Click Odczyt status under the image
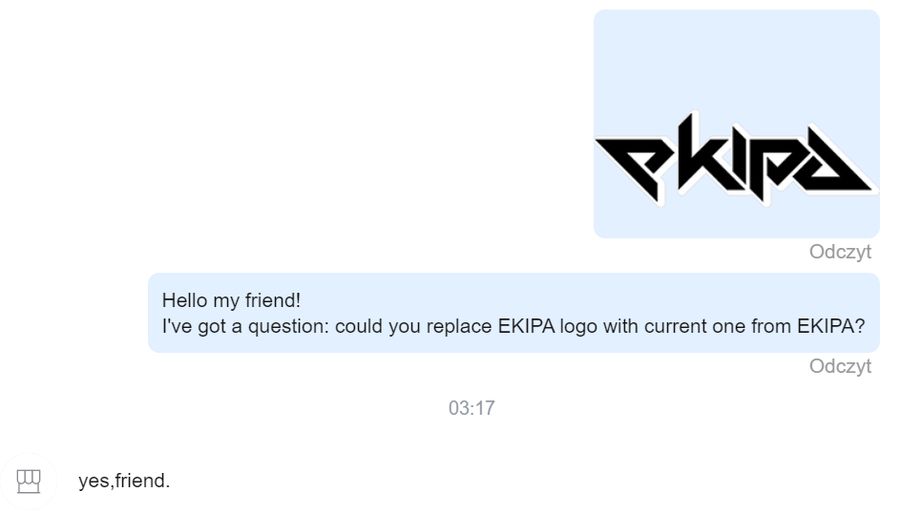The height and width of the screenshot is (513, 900). click(840, 251)
